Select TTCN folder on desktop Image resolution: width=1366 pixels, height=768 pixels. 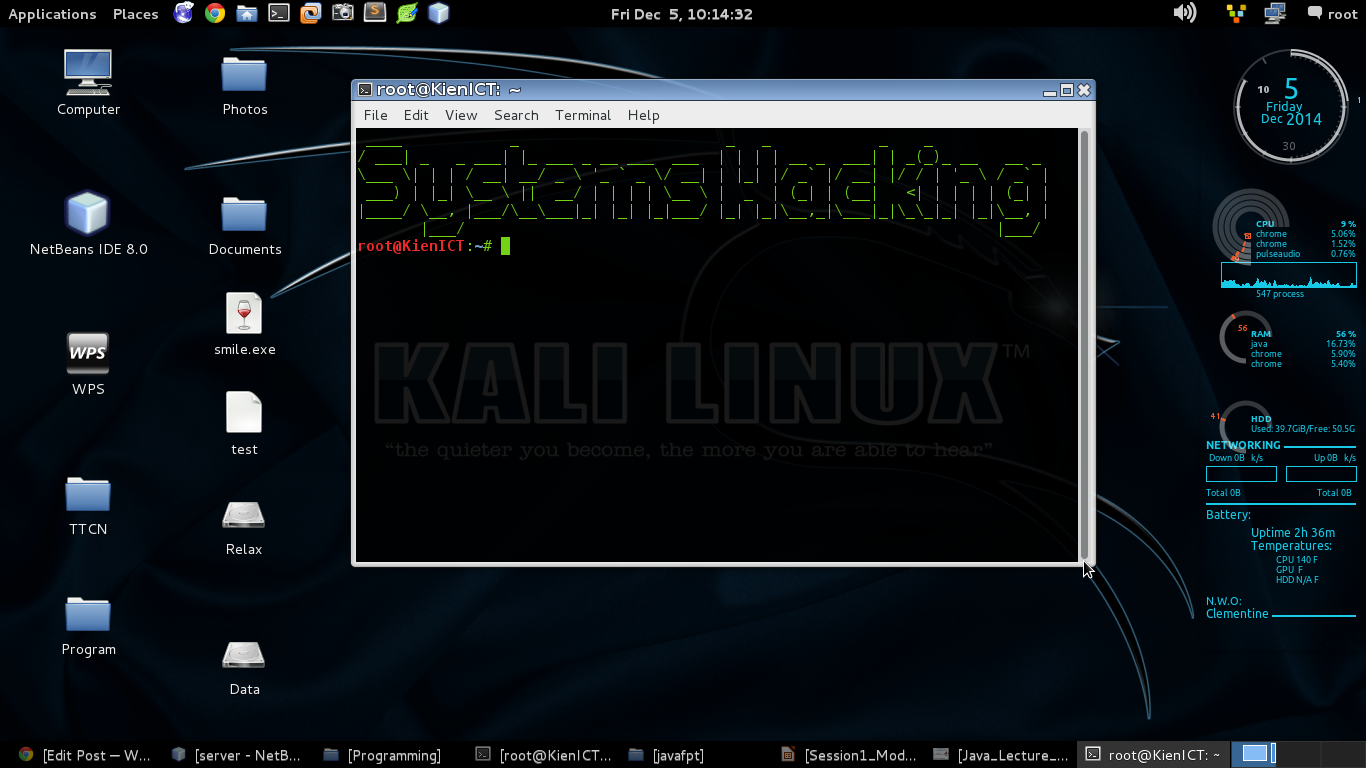88,505
